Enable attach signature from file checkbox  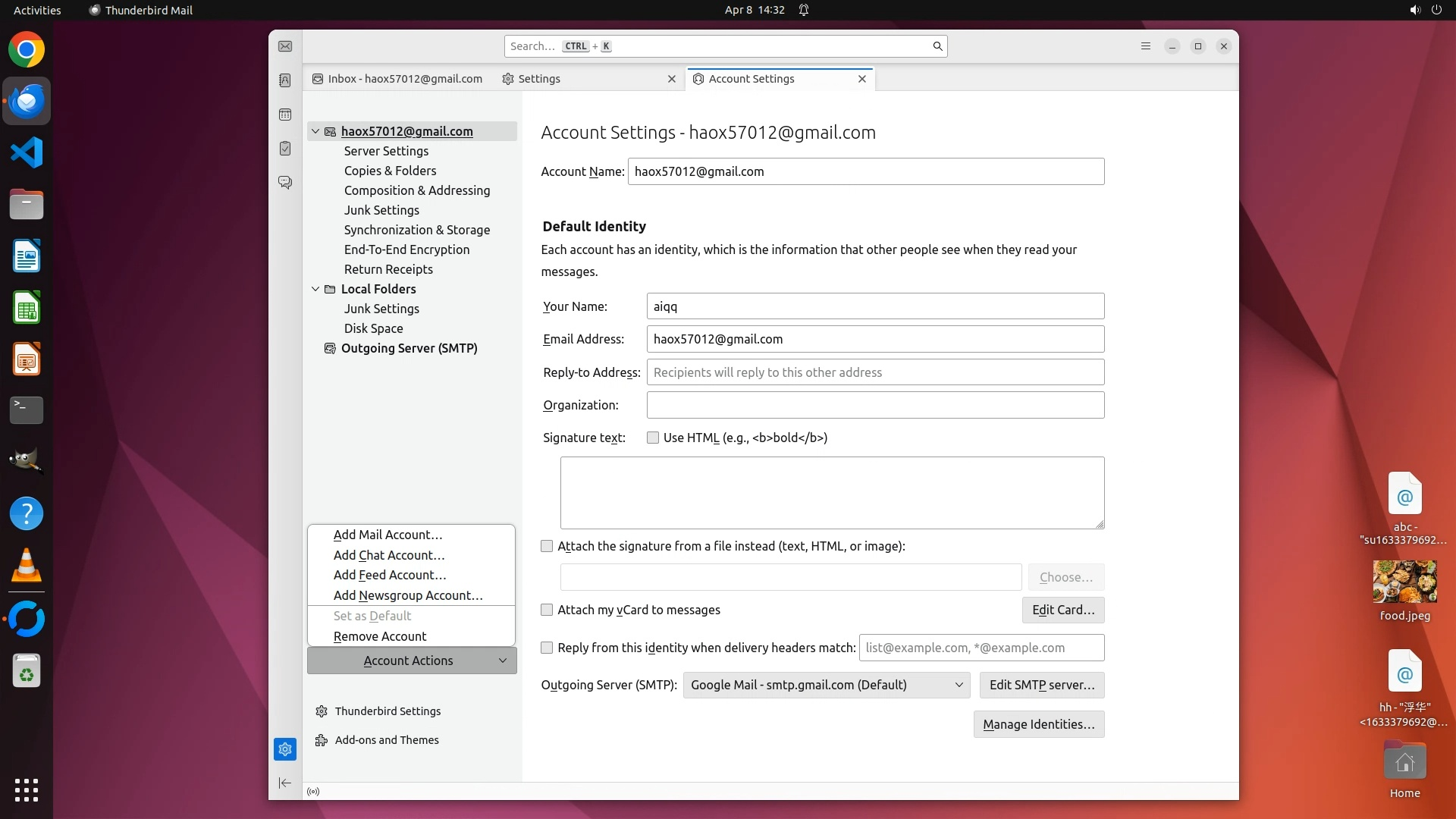[547, 546]
